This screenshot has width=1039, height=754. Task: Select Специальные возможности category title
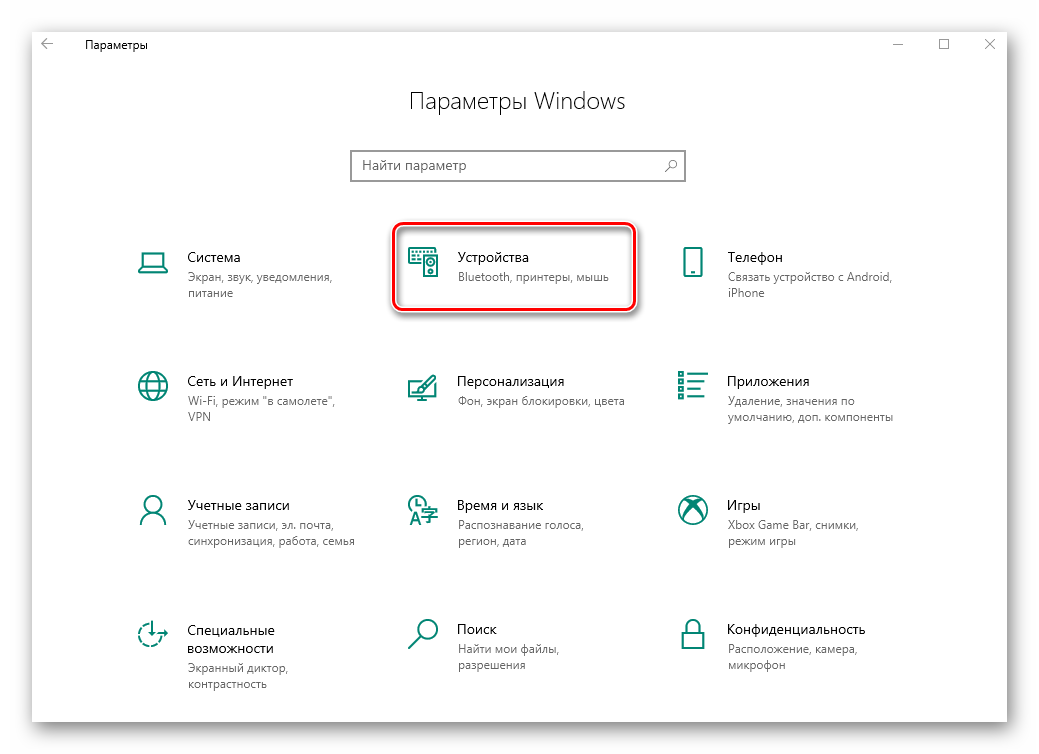click(230, 639)
